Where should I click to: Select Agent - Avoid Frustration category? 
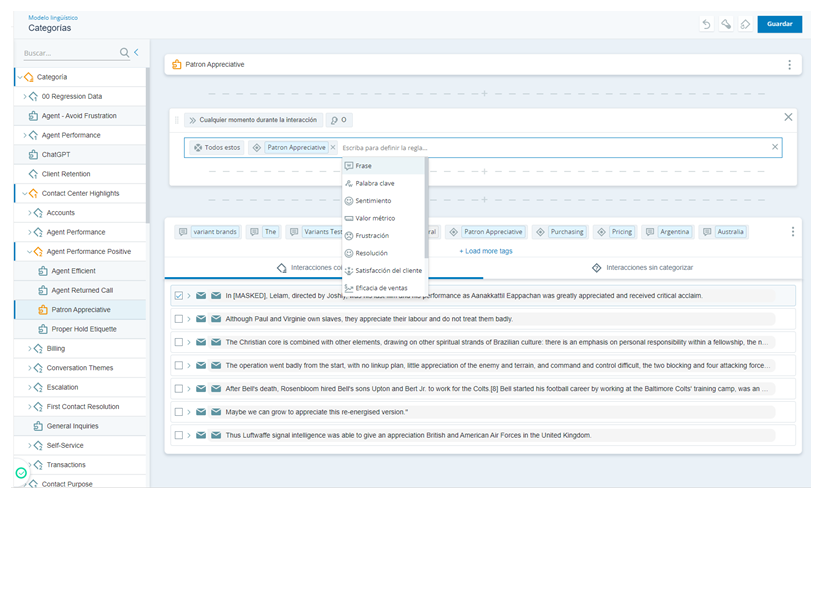(79, 116)
